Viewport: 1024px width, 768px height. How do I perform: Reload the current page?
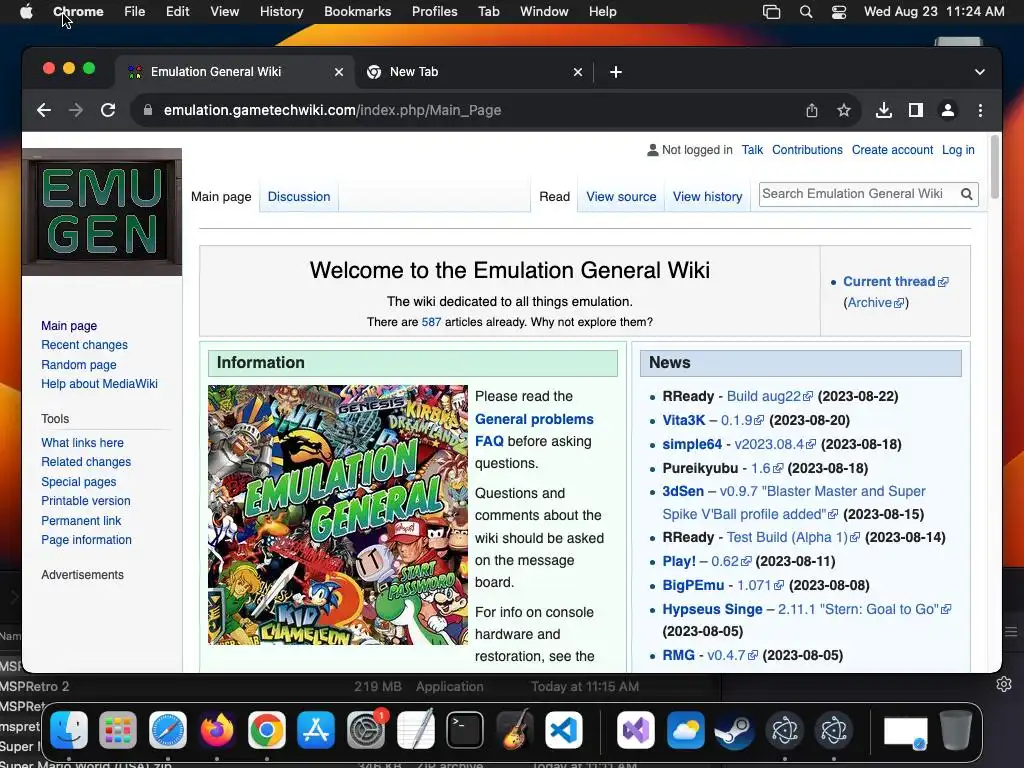[x=108, y=110]
